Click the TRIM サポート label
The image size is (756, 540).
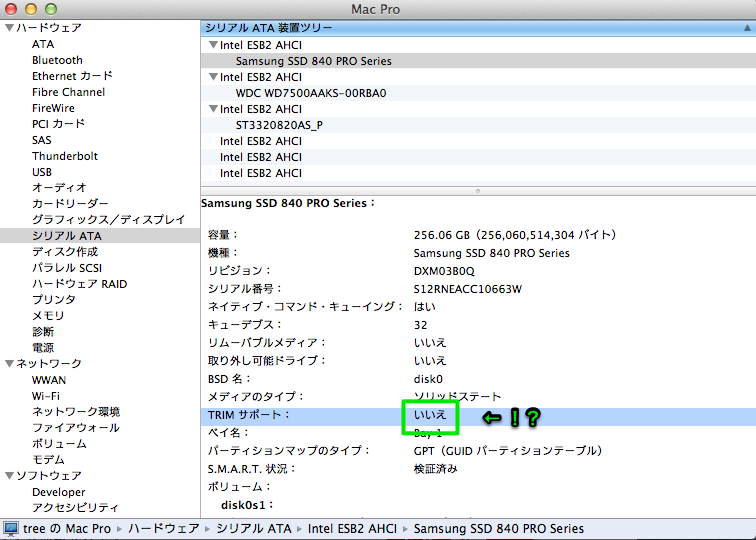pyautogui.click(x=247, y=415)
